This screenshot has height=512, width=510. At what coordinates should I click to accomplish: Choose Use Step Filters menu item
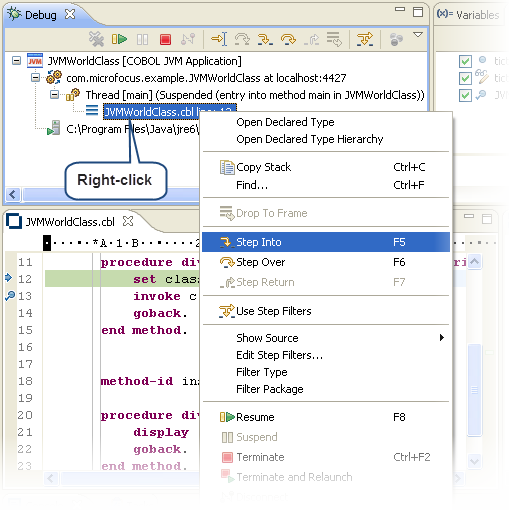[x=326, y=311]
